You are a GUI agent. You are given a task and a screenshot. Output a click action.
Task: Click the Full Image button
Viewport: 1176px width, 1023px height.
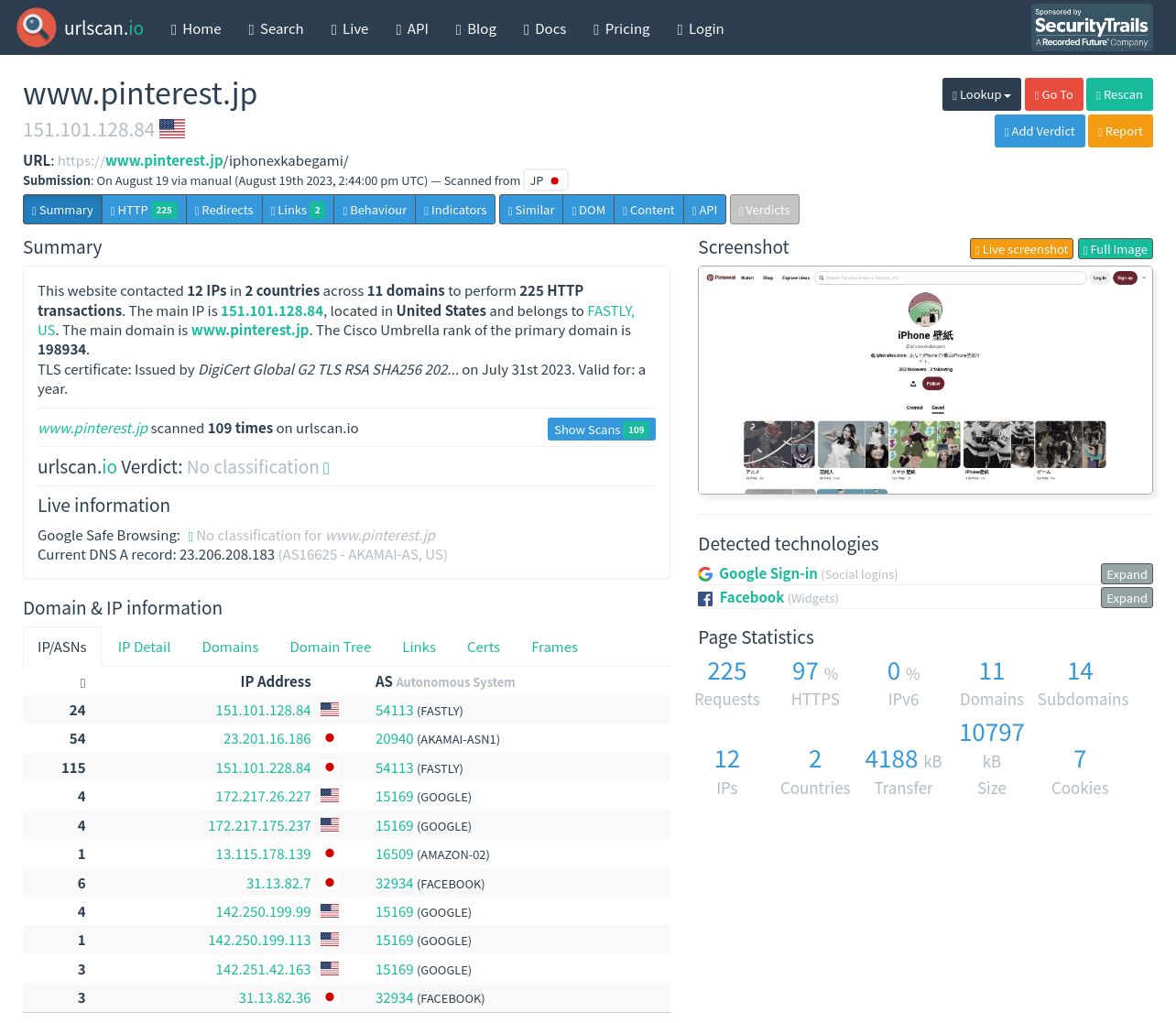point(1115,249)
